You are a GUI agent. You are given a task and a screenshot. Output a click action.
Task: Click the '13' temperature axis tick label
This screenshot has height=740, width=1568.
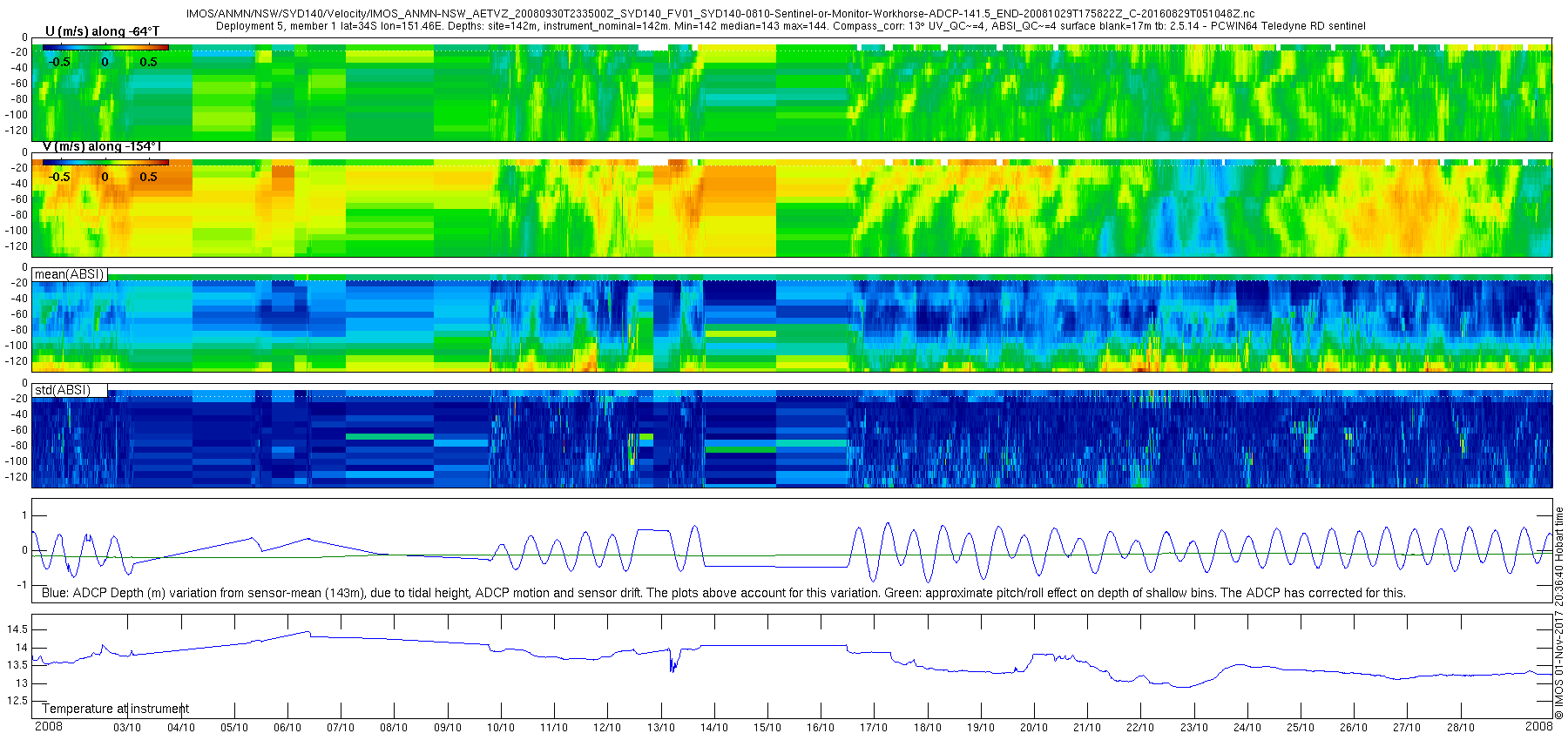pos(22,683)
